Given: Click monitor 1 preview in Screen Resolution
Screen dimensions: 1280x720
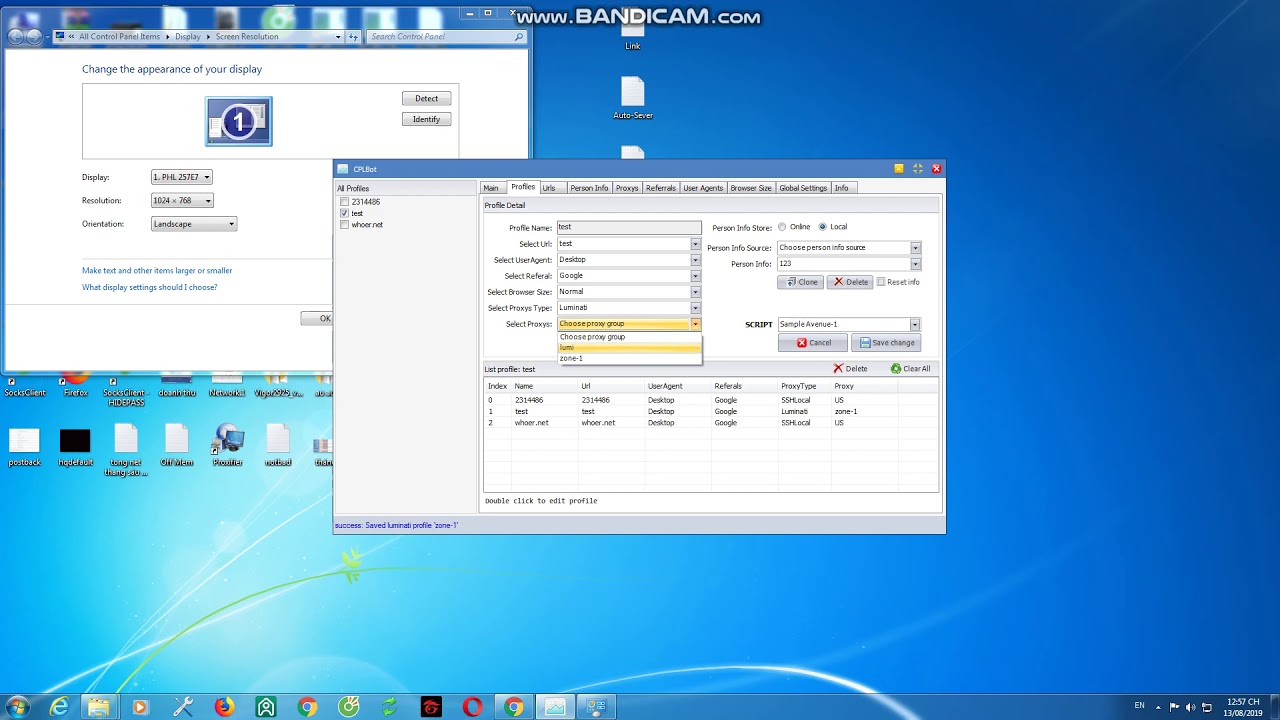Looking at the screenshot, I should click(x=239, y=121).
